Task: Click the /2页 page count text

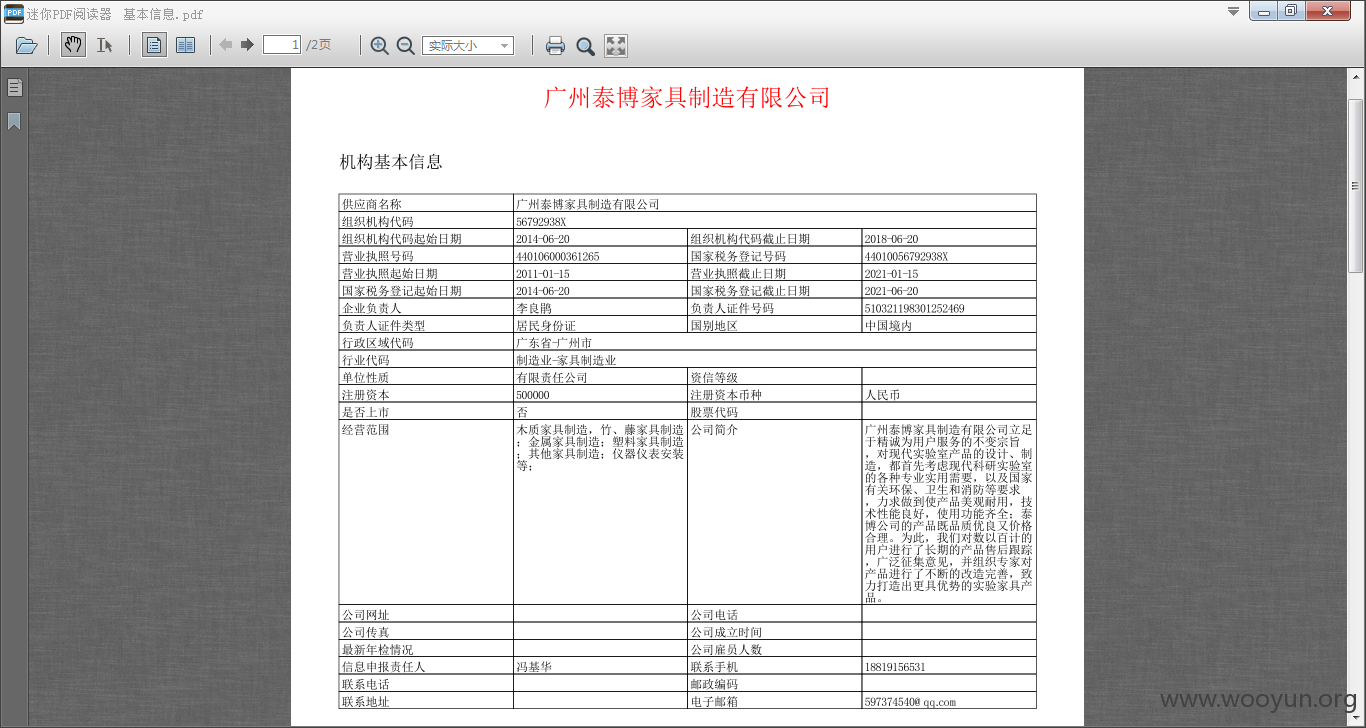Action: pos(319,45)
